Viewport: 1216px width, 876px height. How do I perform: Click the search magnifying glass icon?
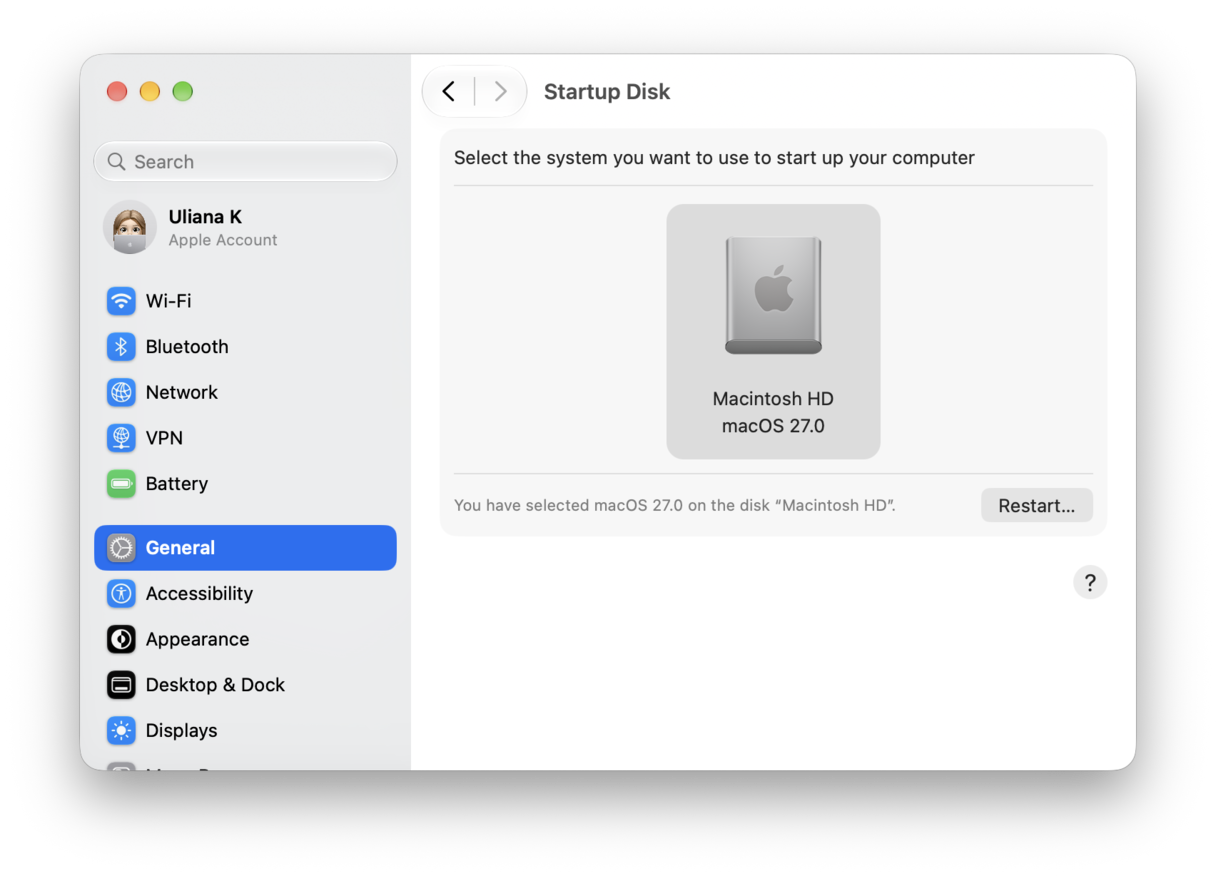[x=117, y=162]
